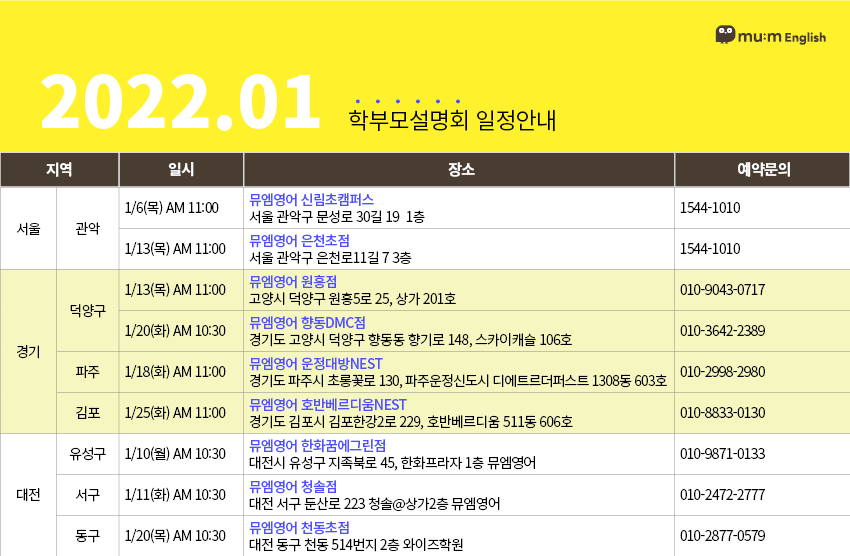850x556 pixels.
Task: Open the 뮤엠영어 은천초점 link
Action: pyautogui.click(x=299, y=241)
